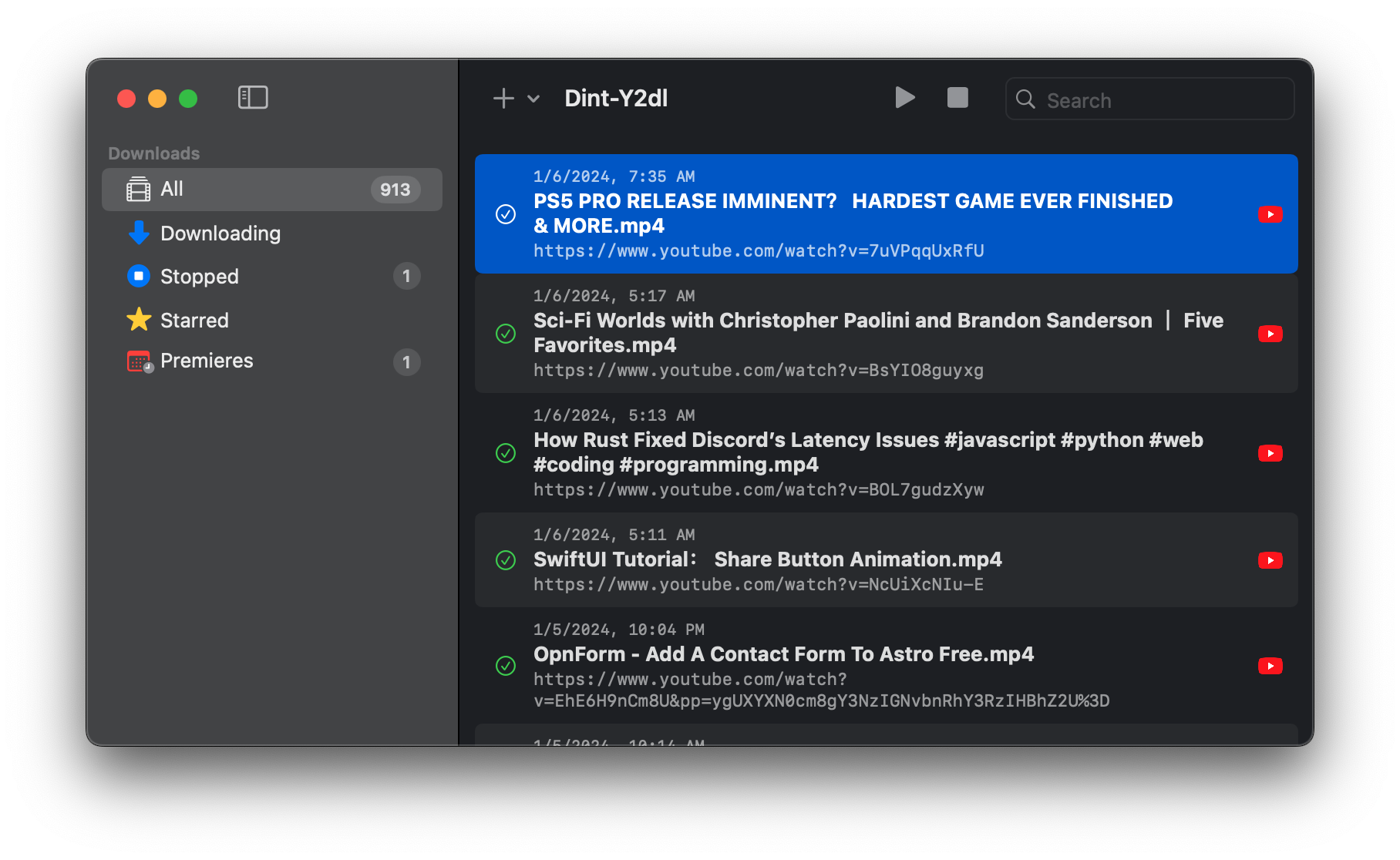Click URL ending BsYIO8guyxg
The width and height of the screenshot is (1400, 860).
click(x=759, y=371)
